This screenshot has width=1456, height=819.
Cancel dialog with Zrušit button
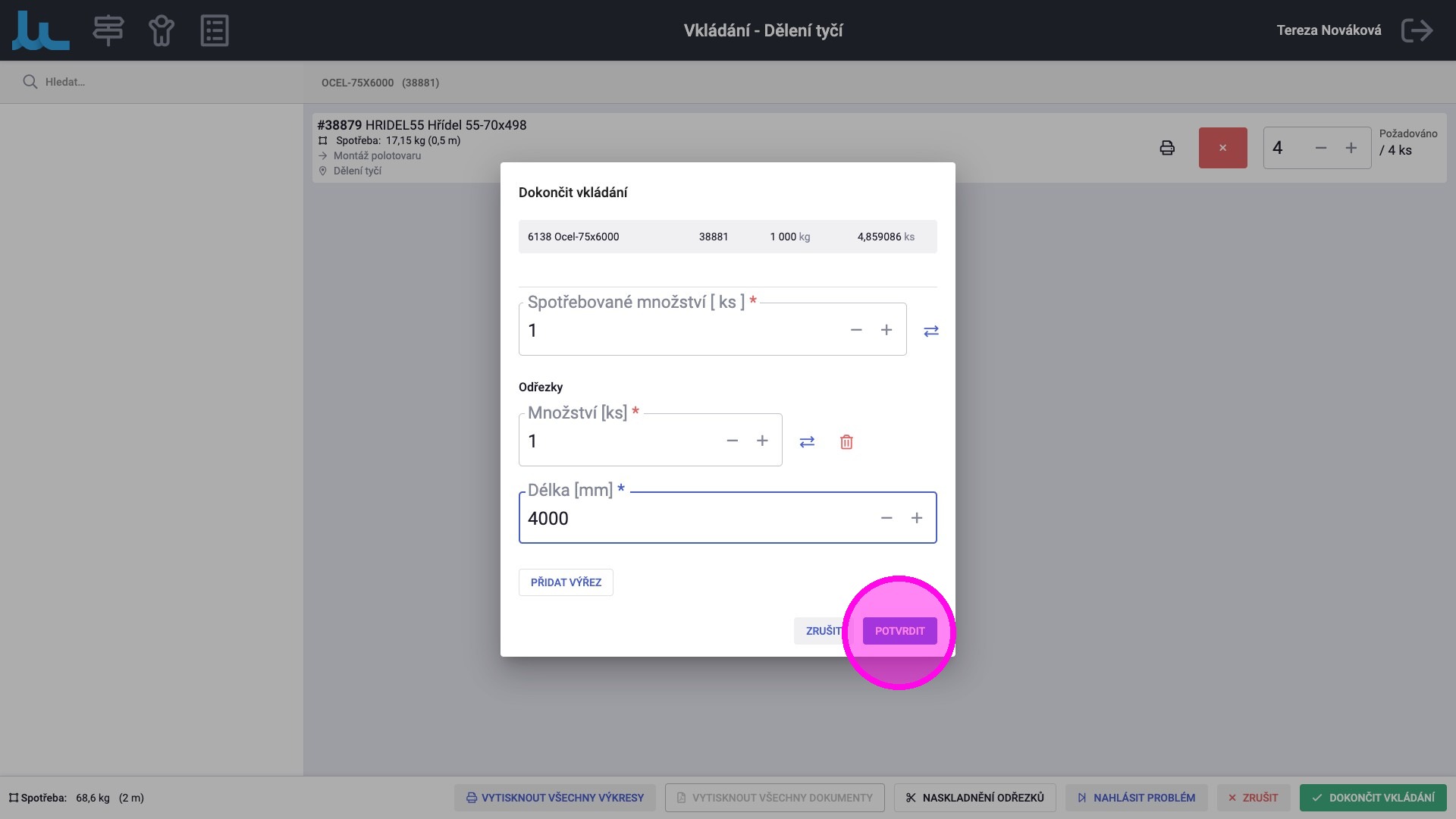[x=823, y=631]
